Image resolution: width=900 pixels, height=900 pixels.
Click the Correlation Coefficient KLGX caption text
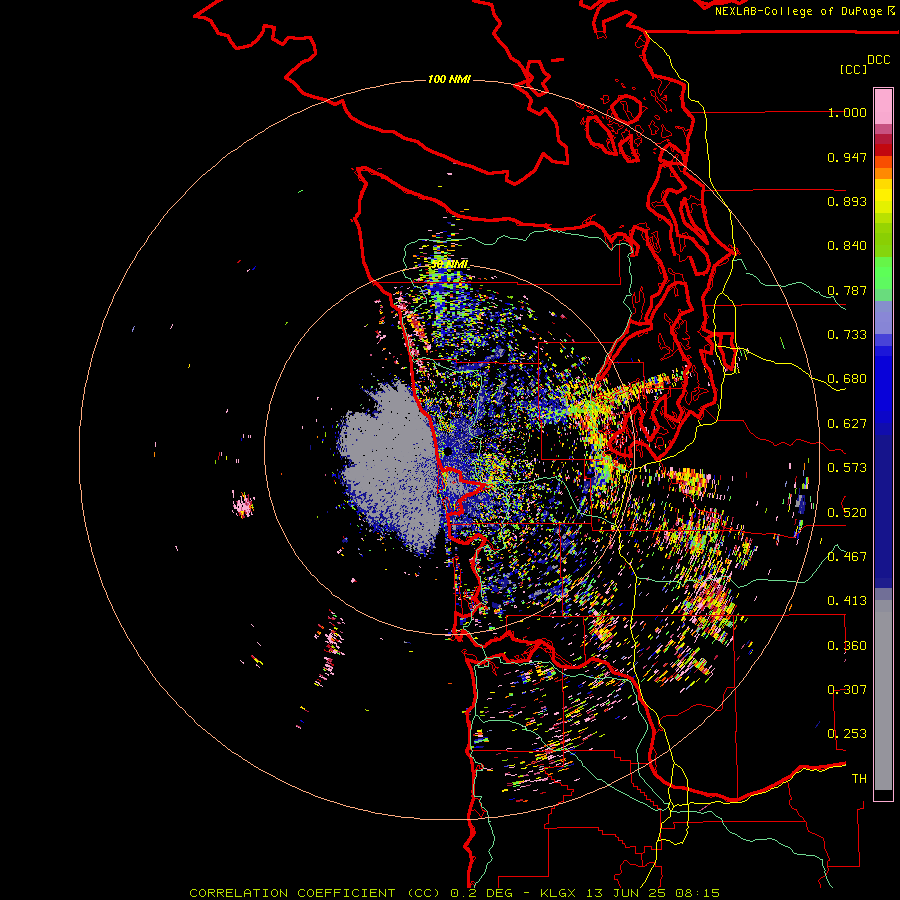[x=454, y=893]
